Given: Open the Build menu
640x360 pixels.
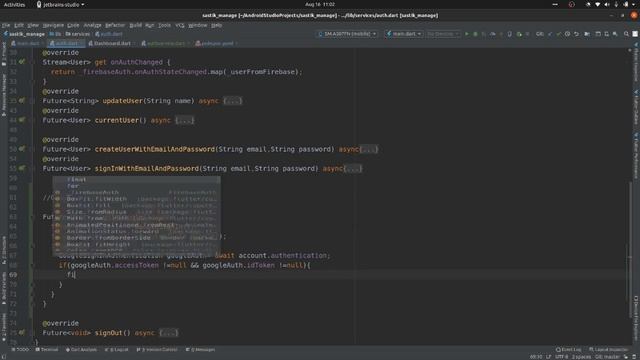Looking at the screenshot, I should tap(136, 25).
